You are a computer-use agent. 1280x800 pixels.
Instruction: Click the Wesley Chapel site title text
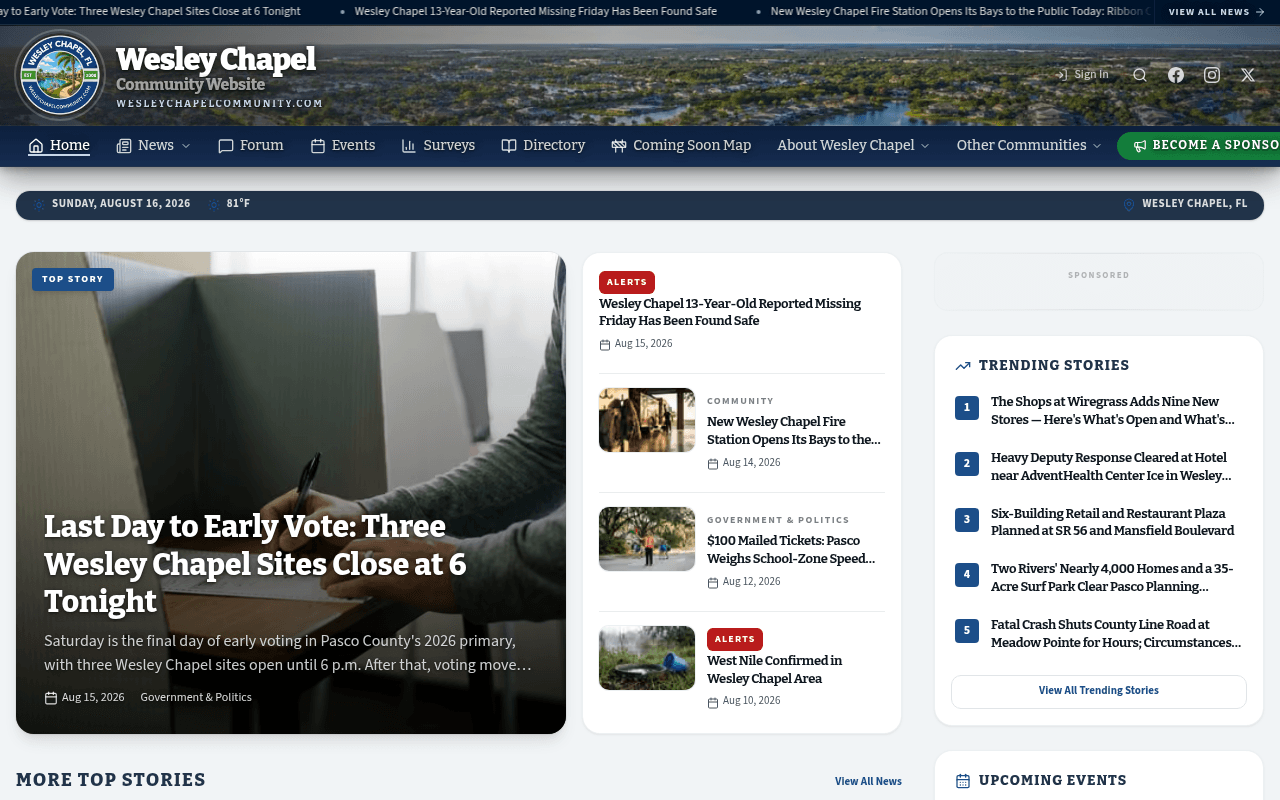(216, 59)
